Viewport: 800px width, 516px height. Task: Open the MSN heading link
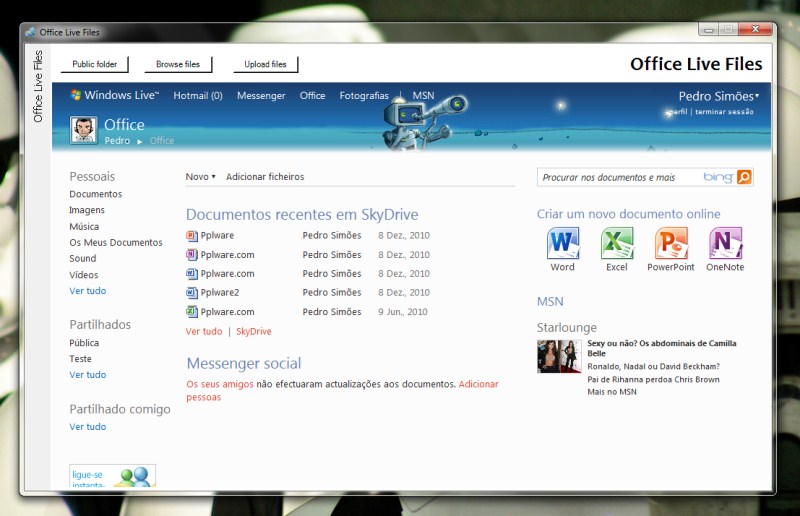pyautogui.click(x=550, y=301)
